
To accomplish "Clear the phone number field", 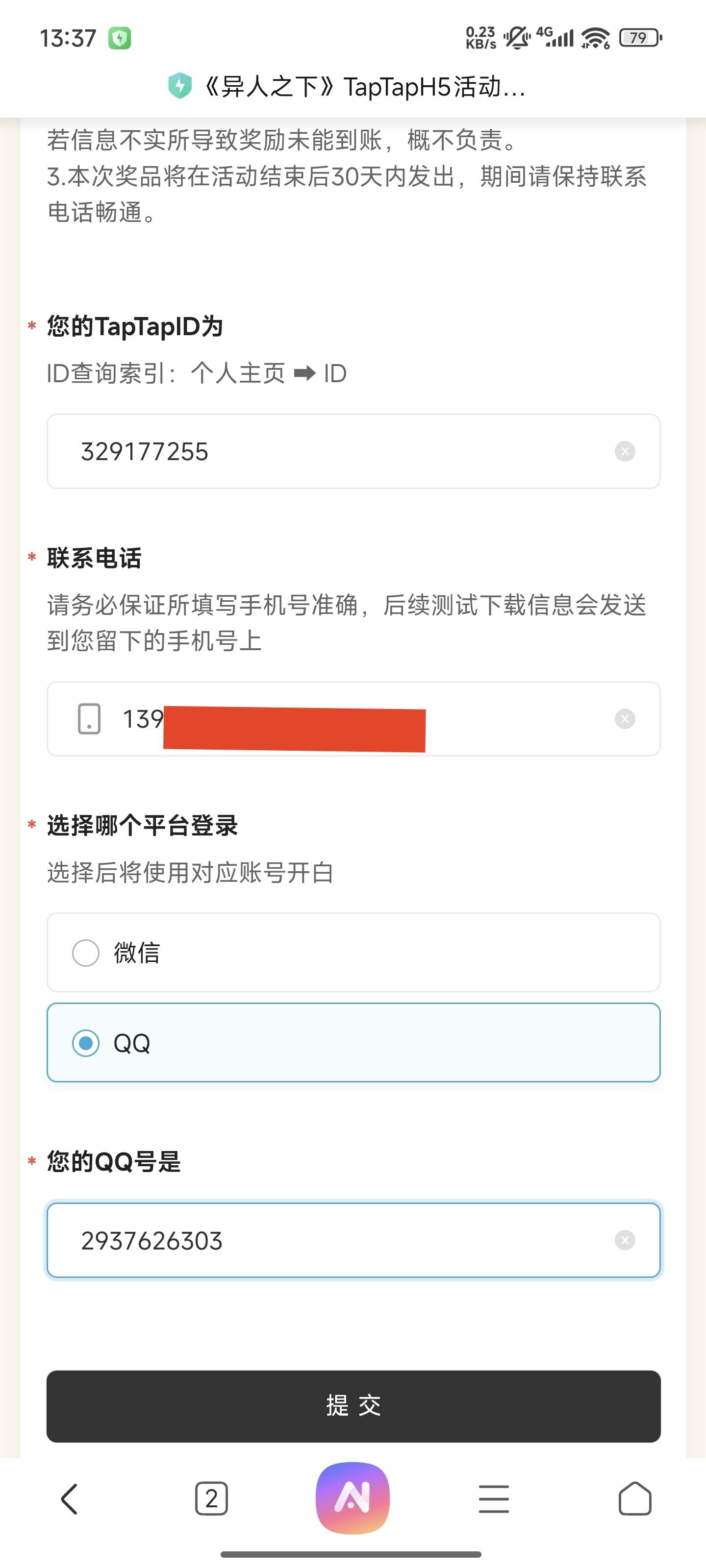I will [x=625, y=719].
